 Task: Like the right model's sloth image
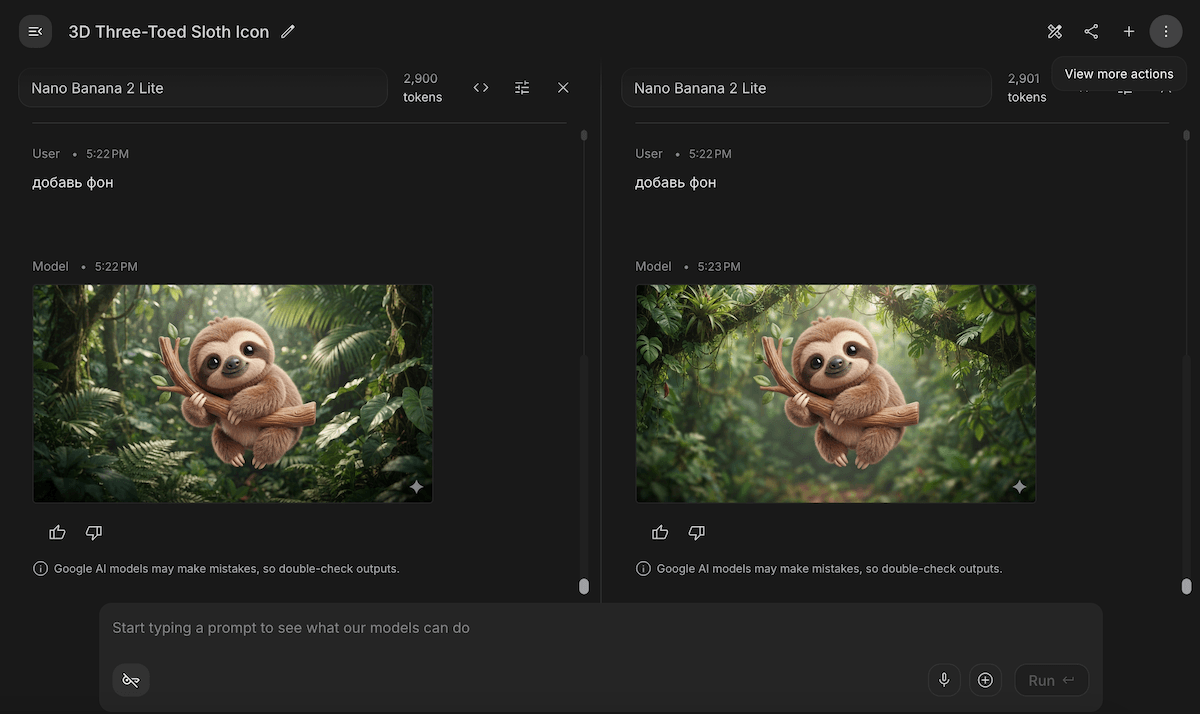(x=660, y=533)
